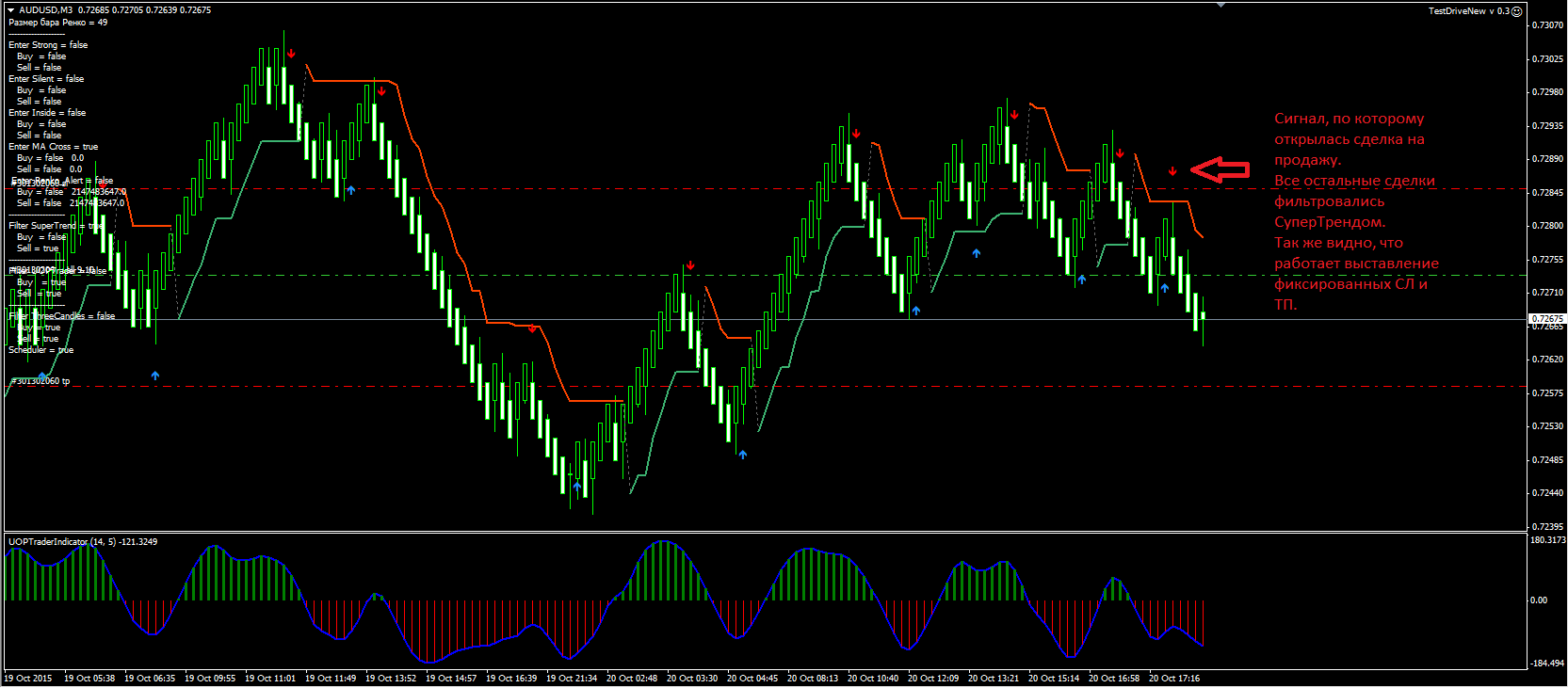This screenshot has width=1568, height=688.
Task: Click time axis label 19 Oct 16:39
Action: point(511,679)
